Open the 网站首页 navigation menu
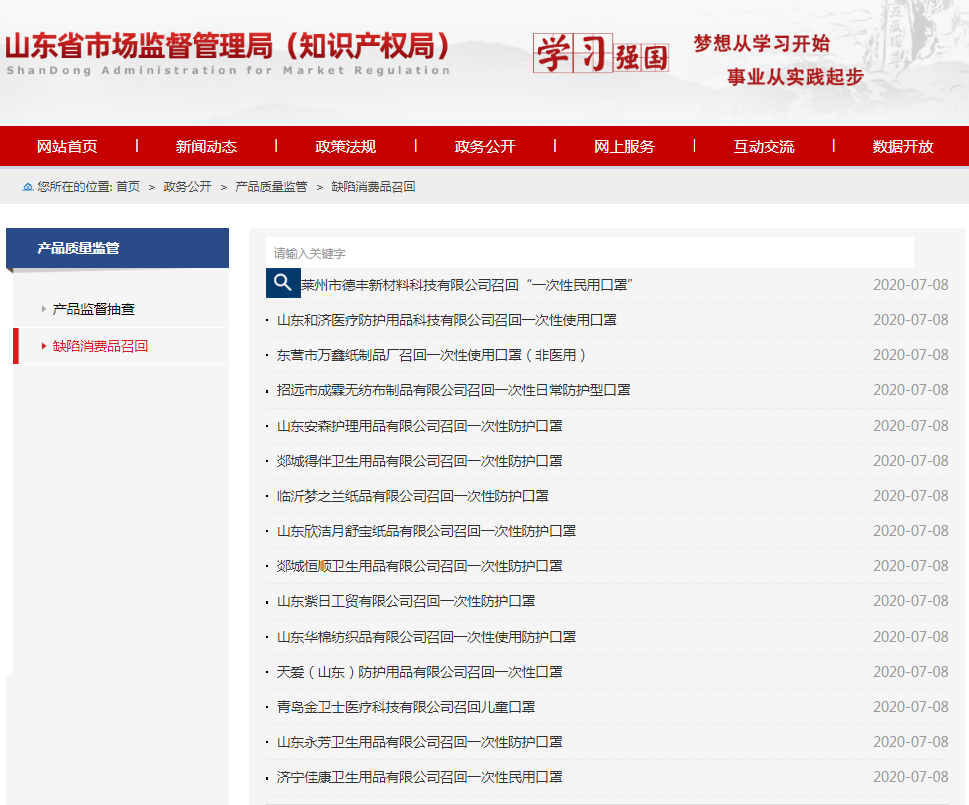Screen dimensions: 969x805 pyautogui.click(x=67, y=146)
